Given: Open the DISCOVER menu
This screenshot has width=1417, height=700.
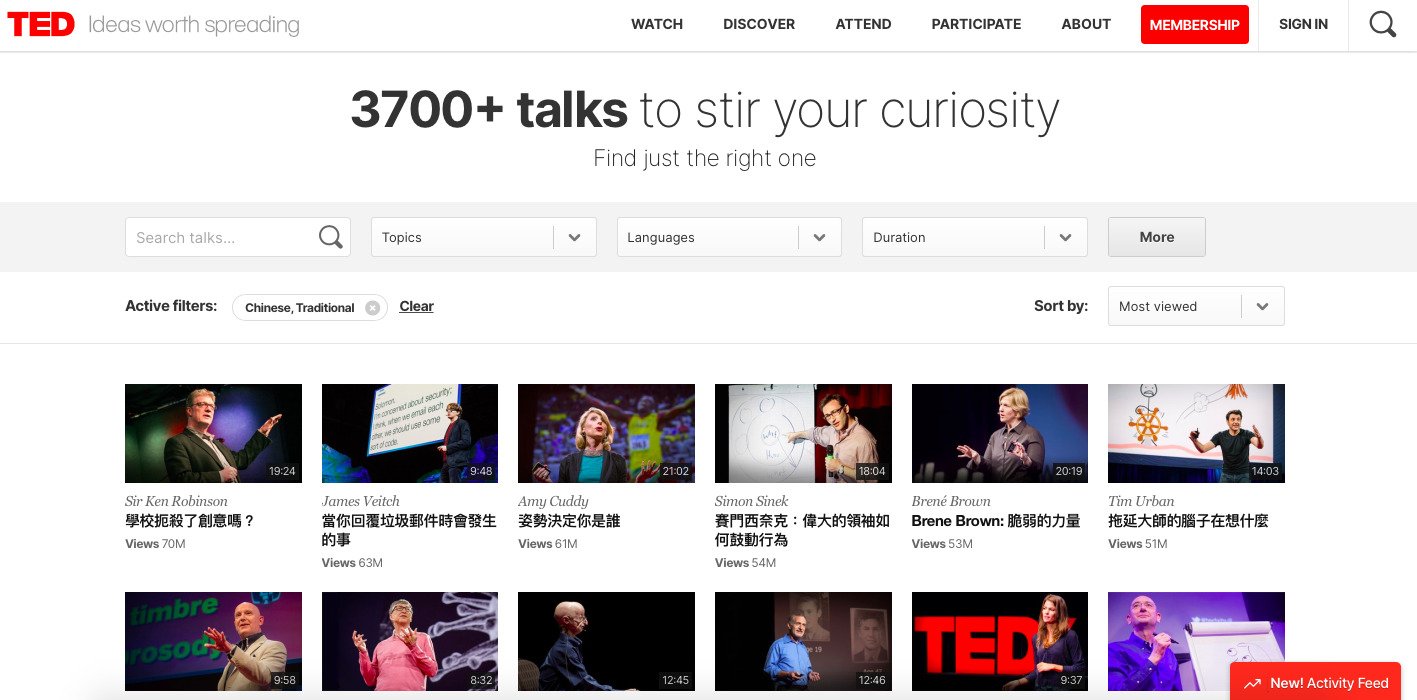Looking at the screenshot, I should click(759, 24).
